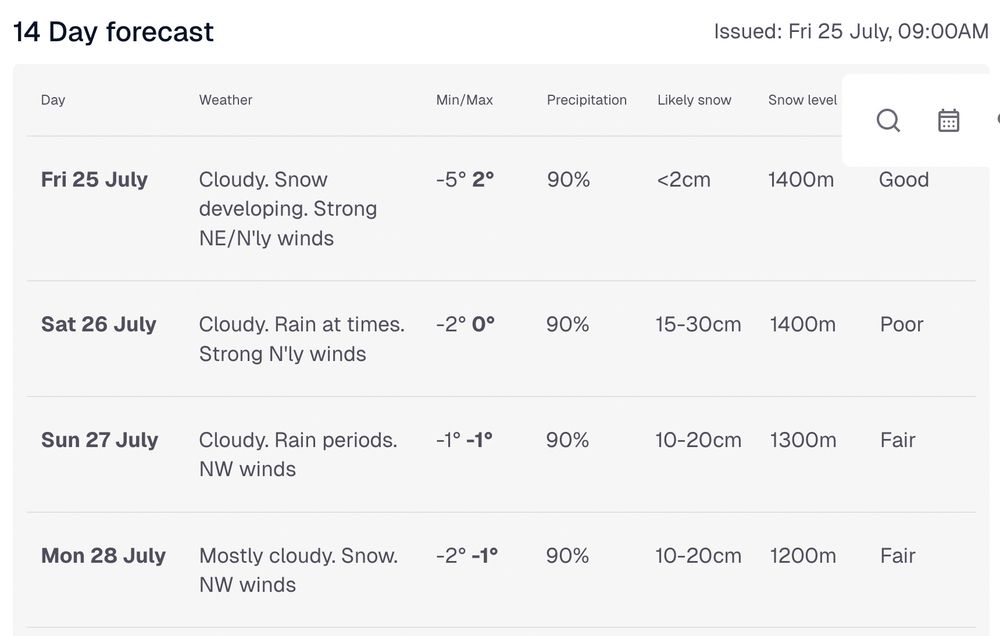The width and height of the screenshot is (1000, 636).
Task: Open the search magnifier icon
Action: pos(888,120)
